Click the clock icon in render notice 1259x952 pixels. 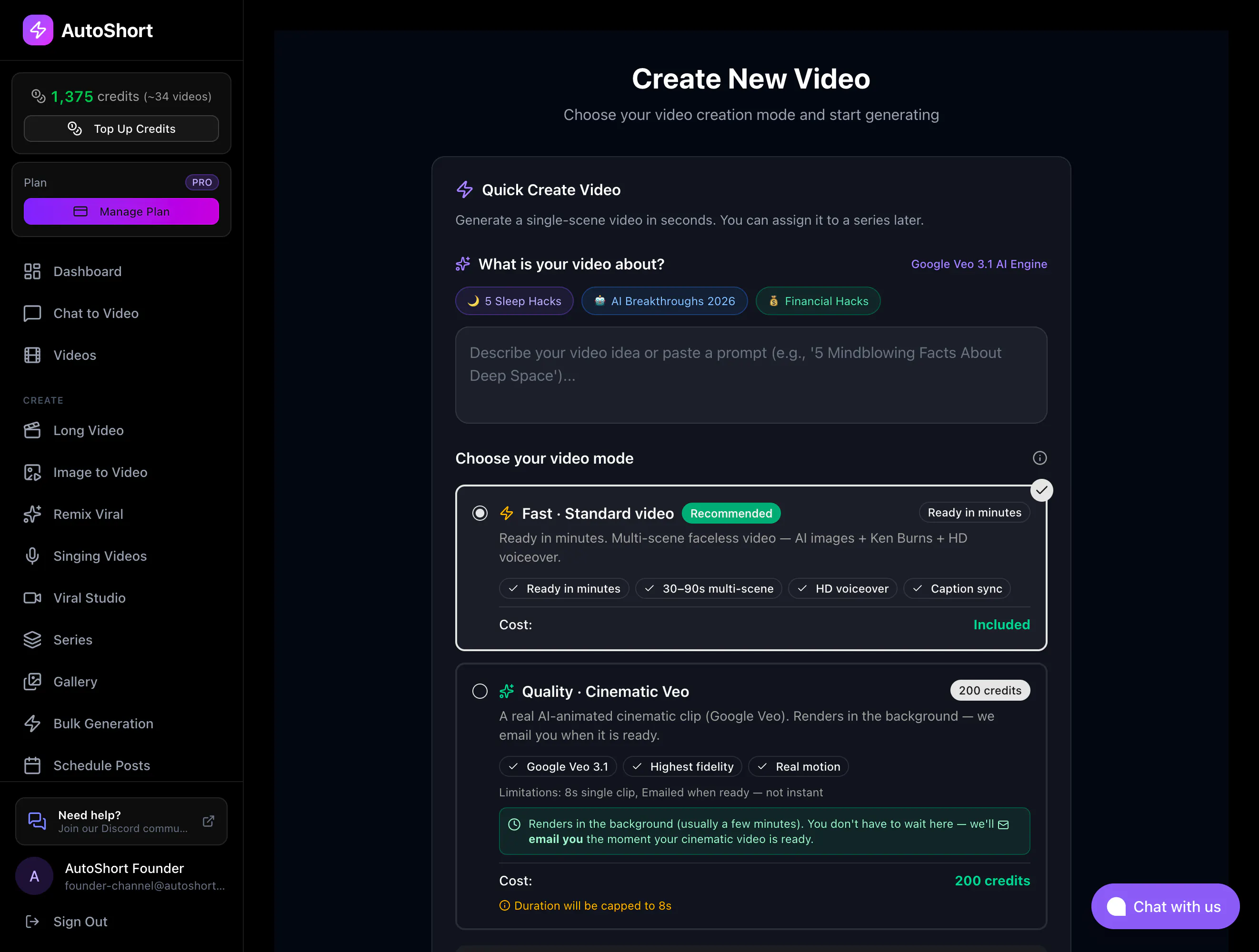pos(514,824)
